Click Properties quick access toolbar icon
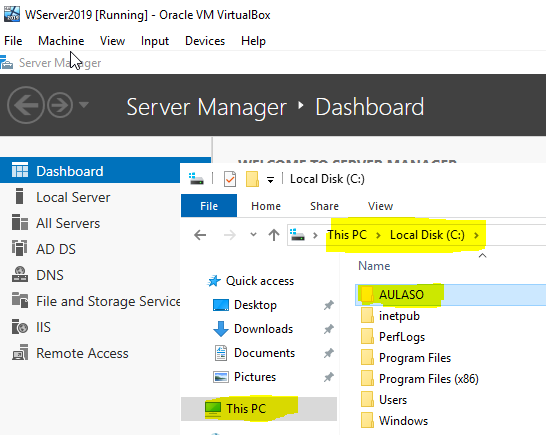 coord(230,179)
